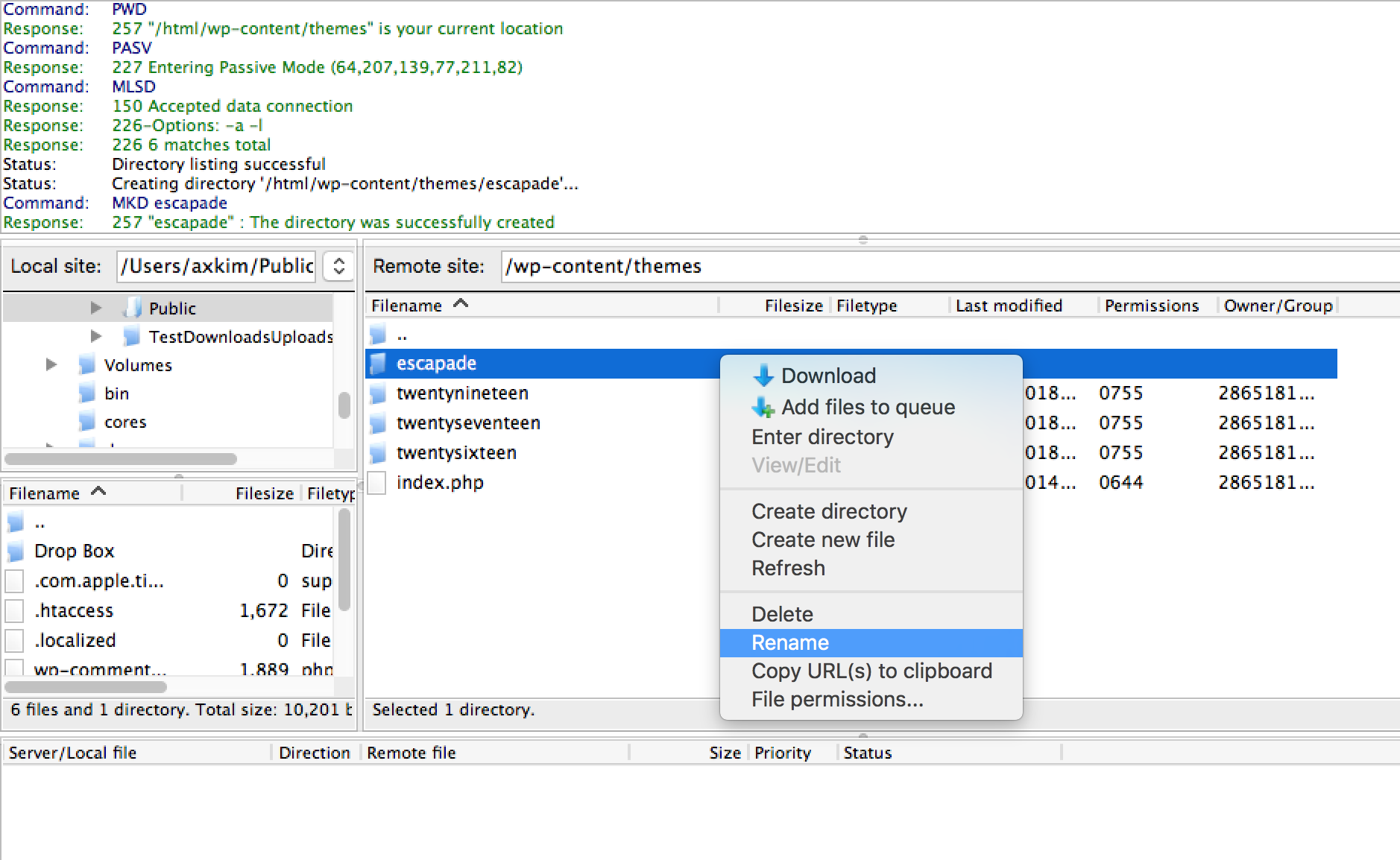Click the Remote site path field

tap(950, 266)
